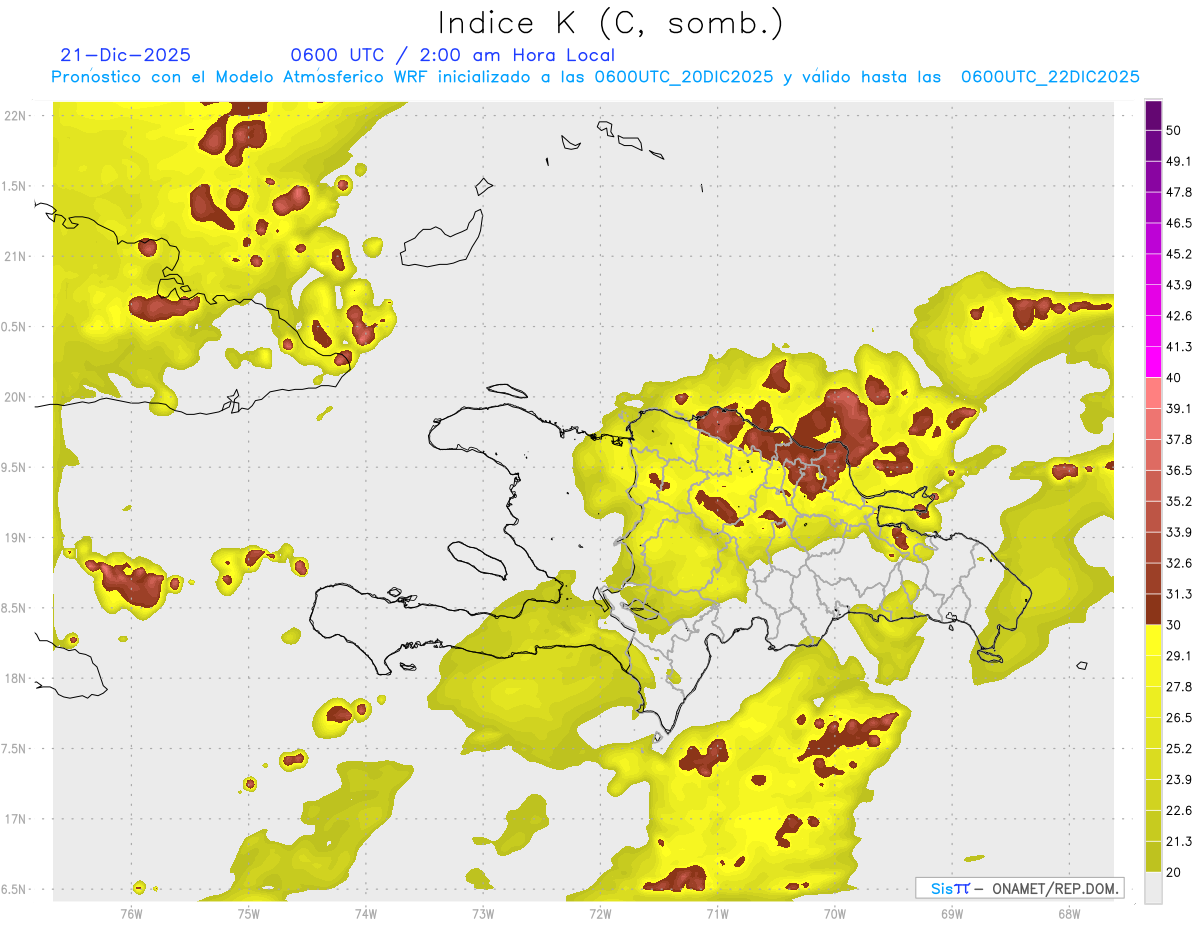Click the '27.8' colorbar value
The width and height of the screenshot is (1200, 927).
point(1180,687)
